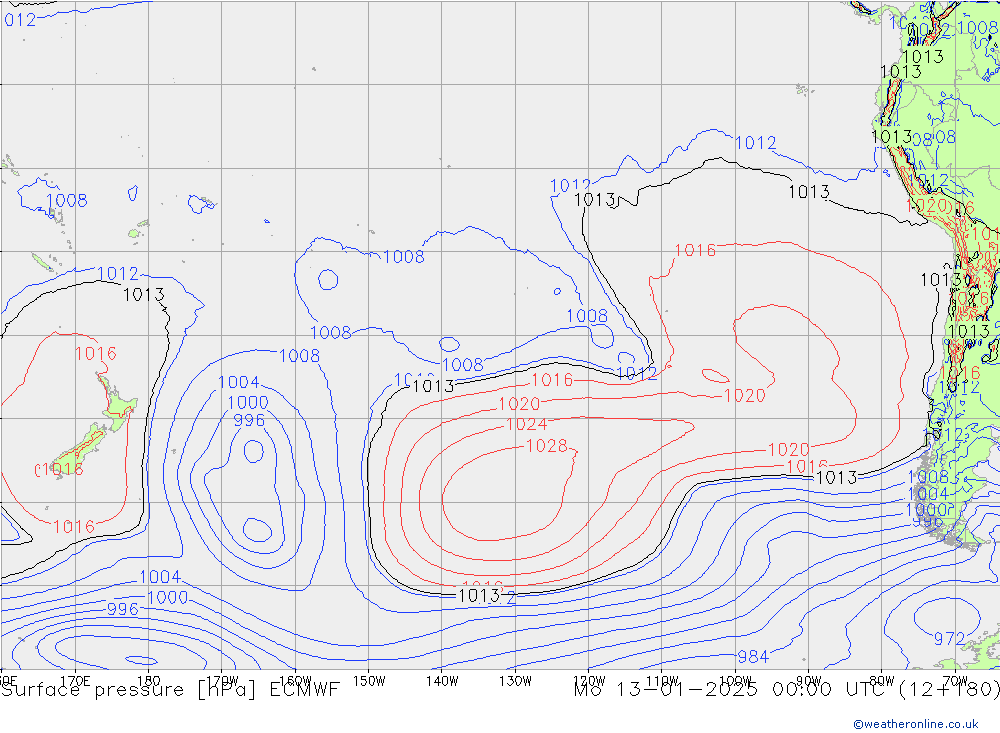This screenshot has width=1000, height=733.
Task: Click the blue 1004 label above the 1000 label at 170W
Action: 239,382
